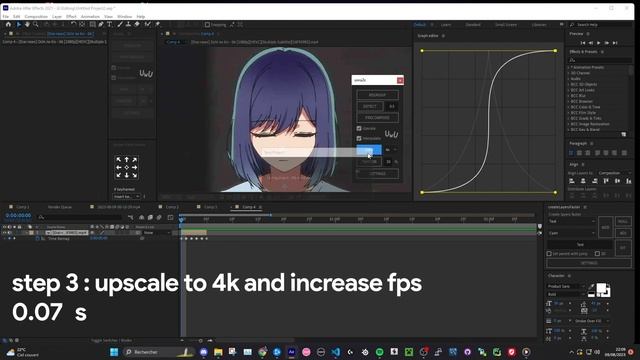The image size is (640, 360).
Task: Click bottom-left graph editor curve handle
Action: (x=422, y=193)
